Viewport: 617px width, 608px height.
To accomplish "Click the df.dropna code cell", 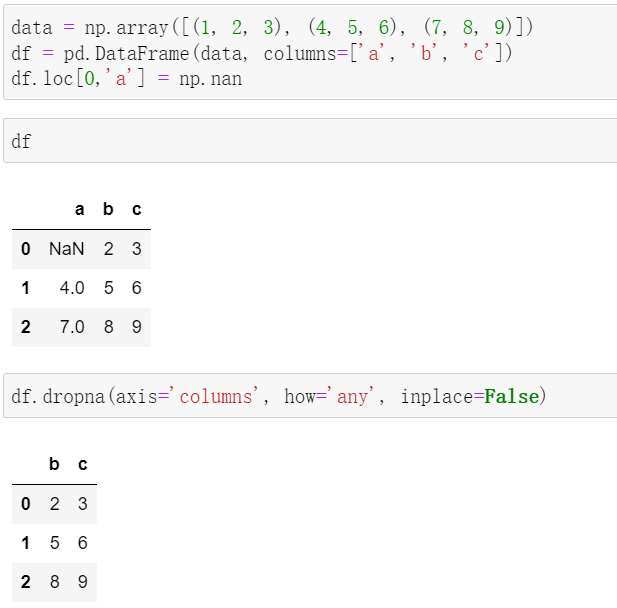I will tap(310, 396).
